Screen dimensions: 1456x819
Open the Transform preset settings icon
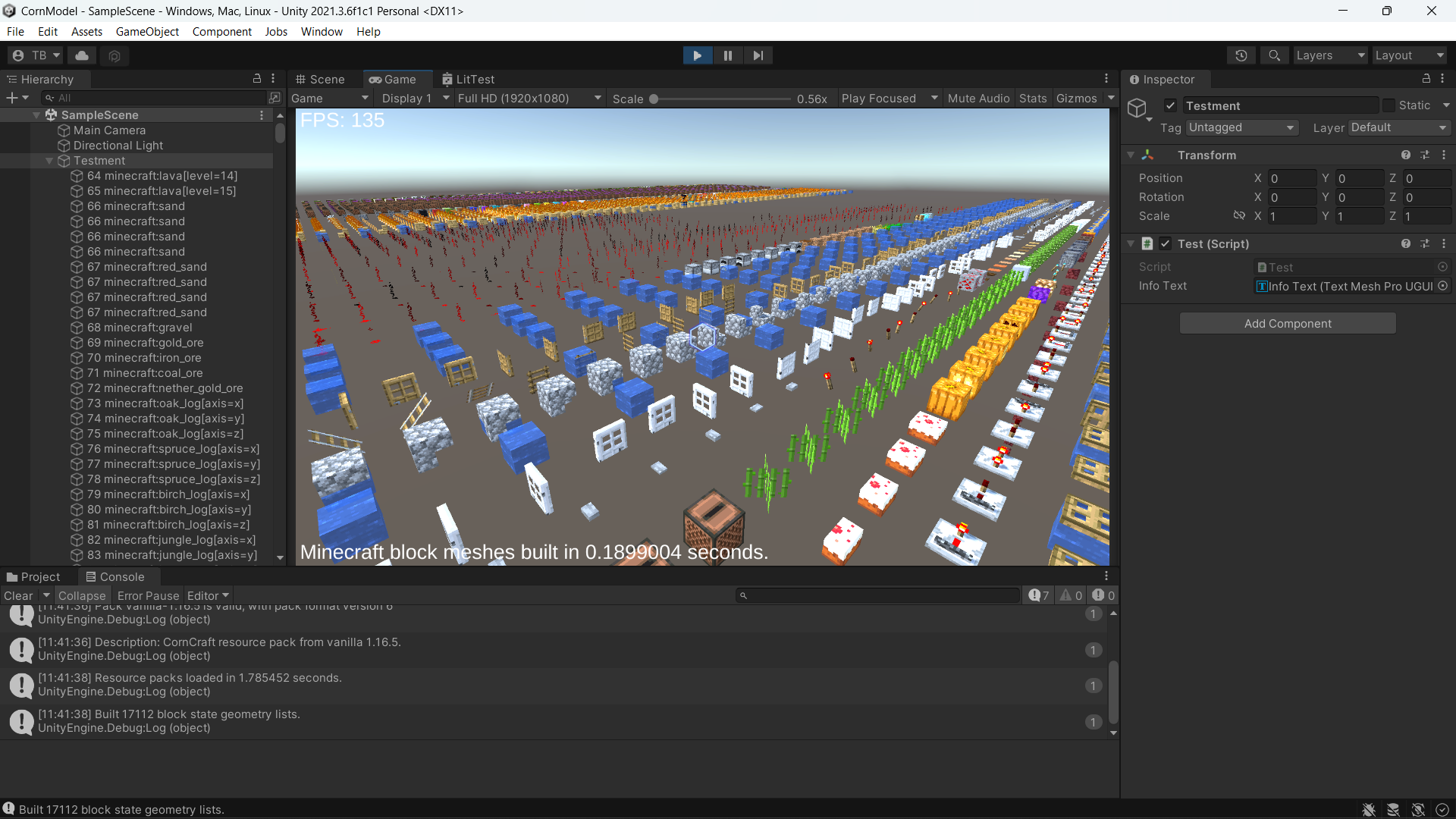tap(1425, 155)
